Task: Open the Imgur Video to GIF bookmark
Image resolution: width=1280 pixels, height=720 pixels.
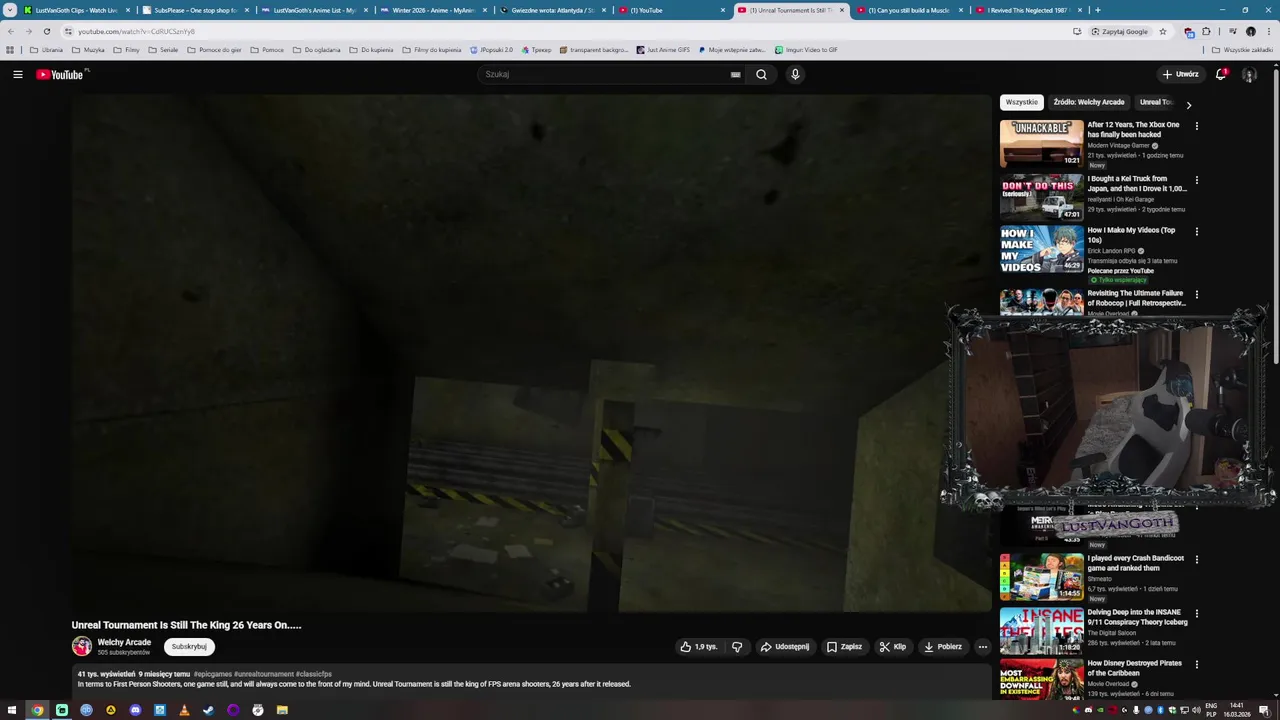Action: tap(806, 50)
